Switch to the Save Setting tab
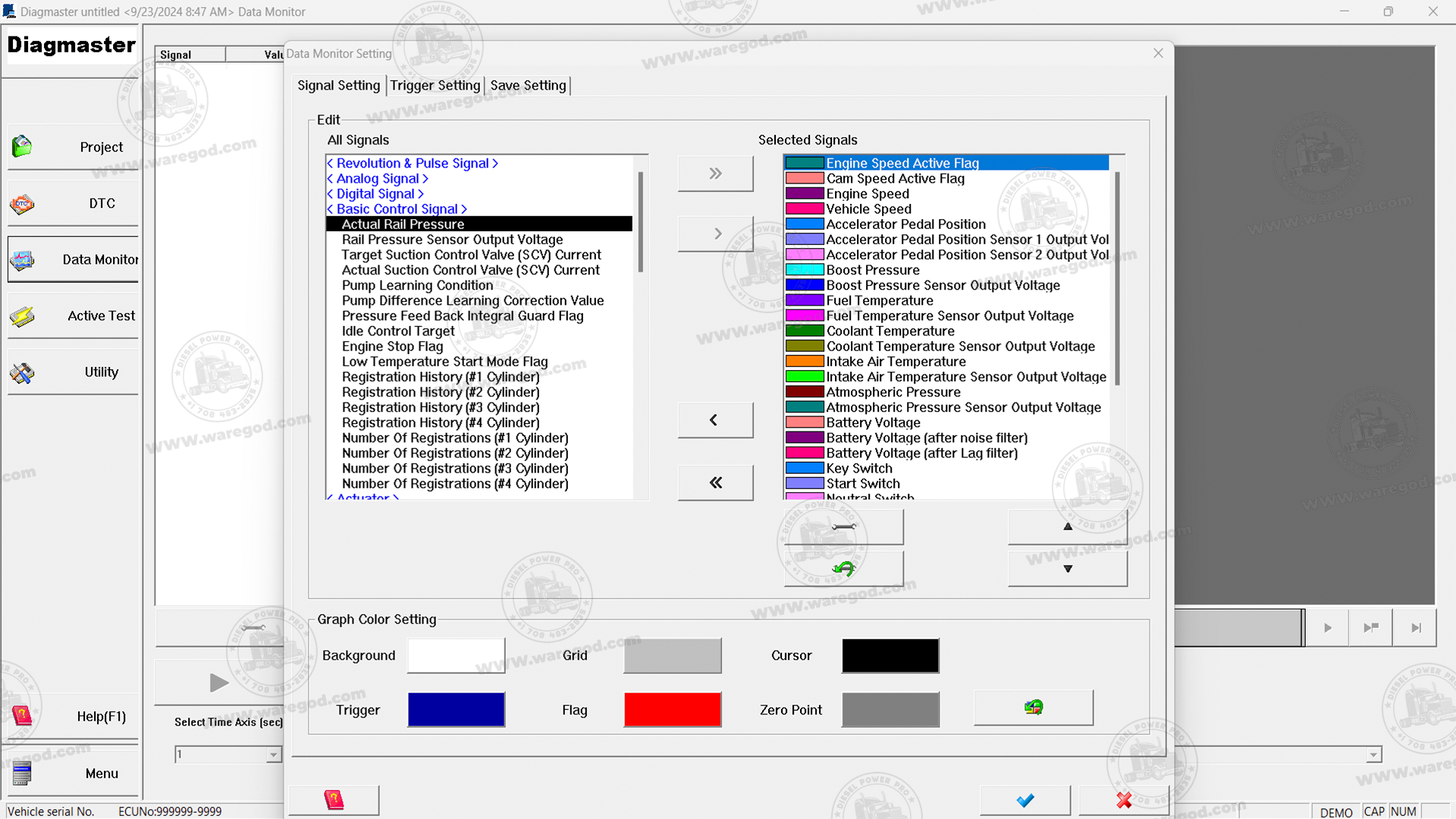The height and width of the screenshot is (819, 1456). [528, 86]
